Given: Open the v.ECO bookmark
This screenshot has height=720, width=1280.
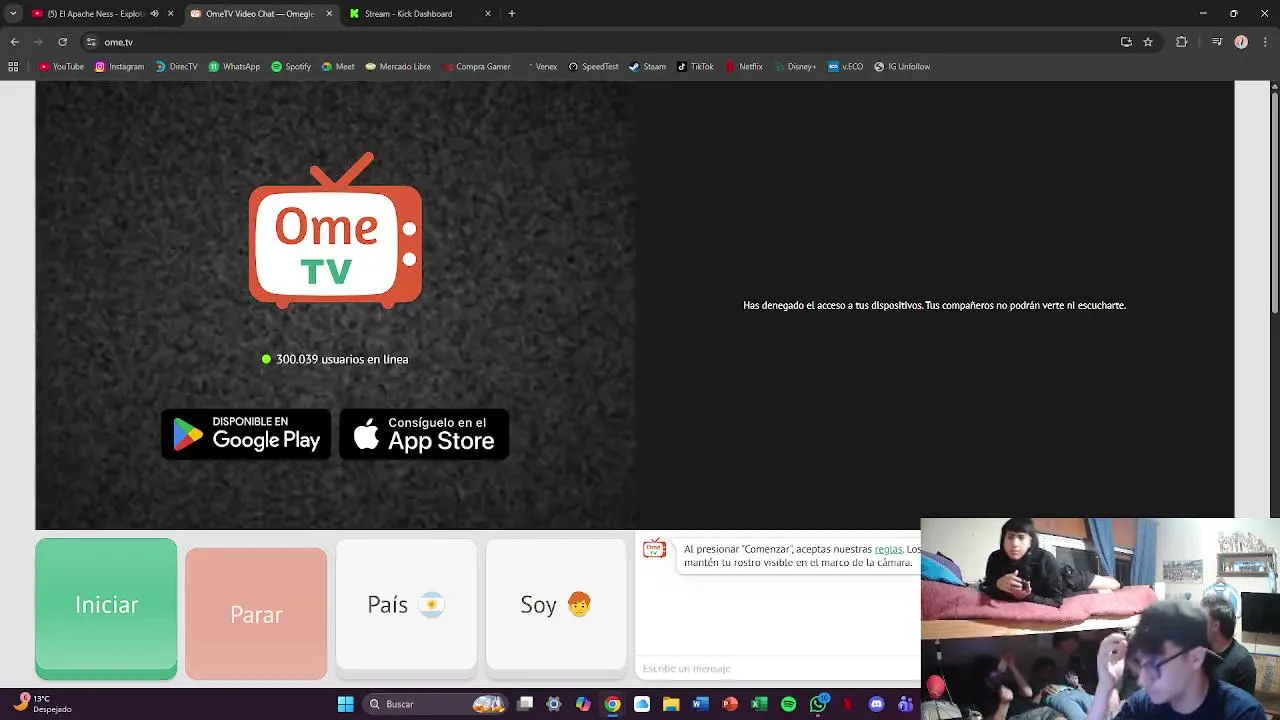Looking at the screenshot, I should [x=845, y=67].
